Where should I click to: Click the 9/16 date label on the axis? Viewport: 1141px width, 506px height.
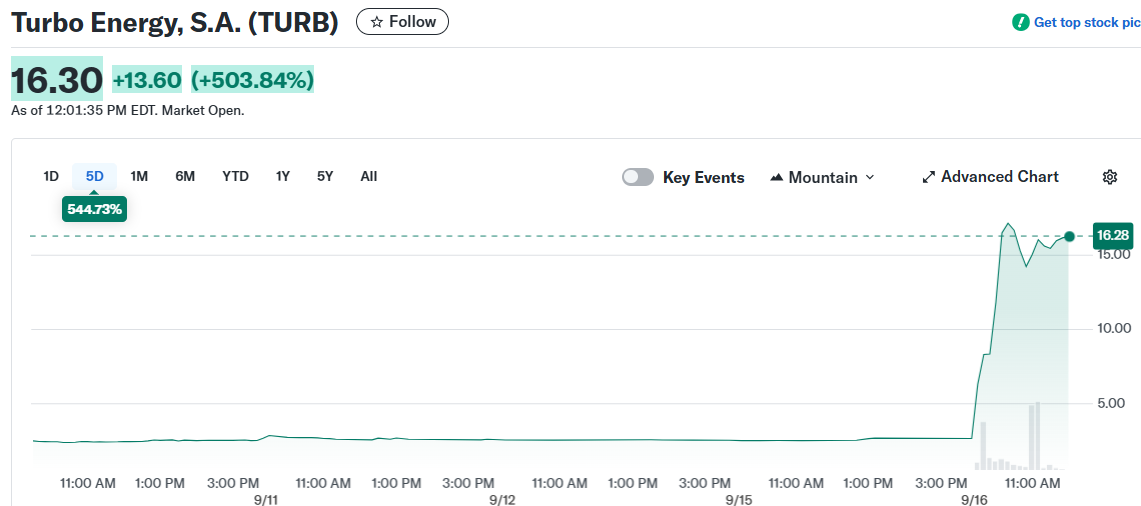tap(974, 500)
